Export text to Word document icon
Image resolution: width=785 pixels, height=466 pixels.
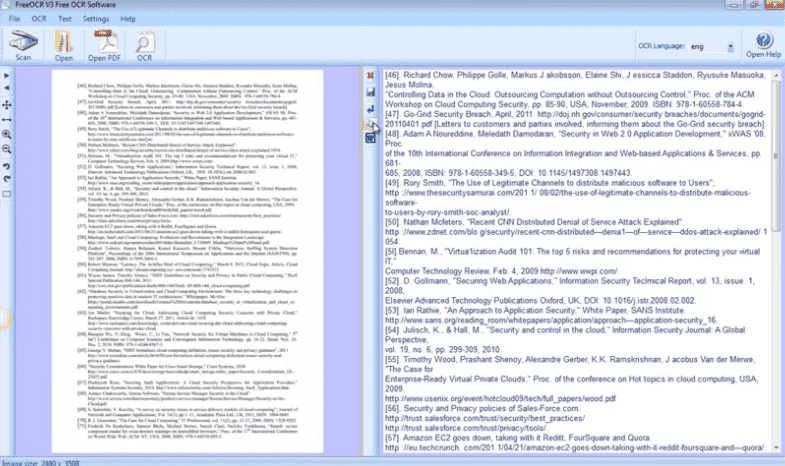(370, 138)
